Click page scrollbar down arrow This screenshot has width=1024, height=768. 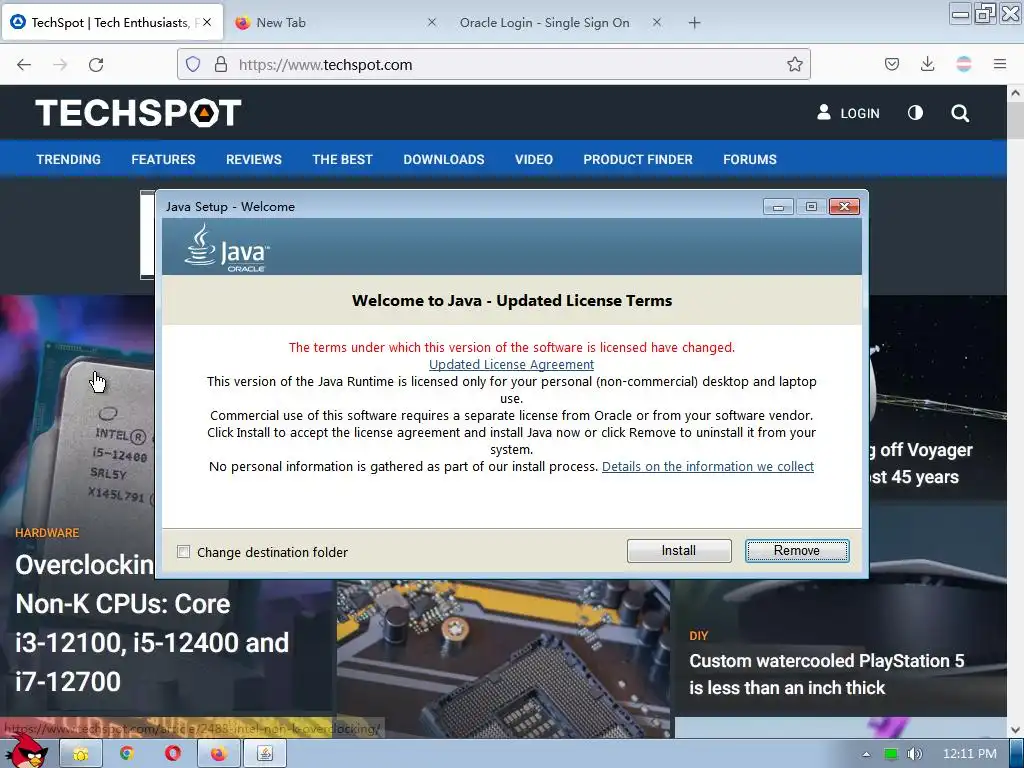click(x=1016, y=729)
